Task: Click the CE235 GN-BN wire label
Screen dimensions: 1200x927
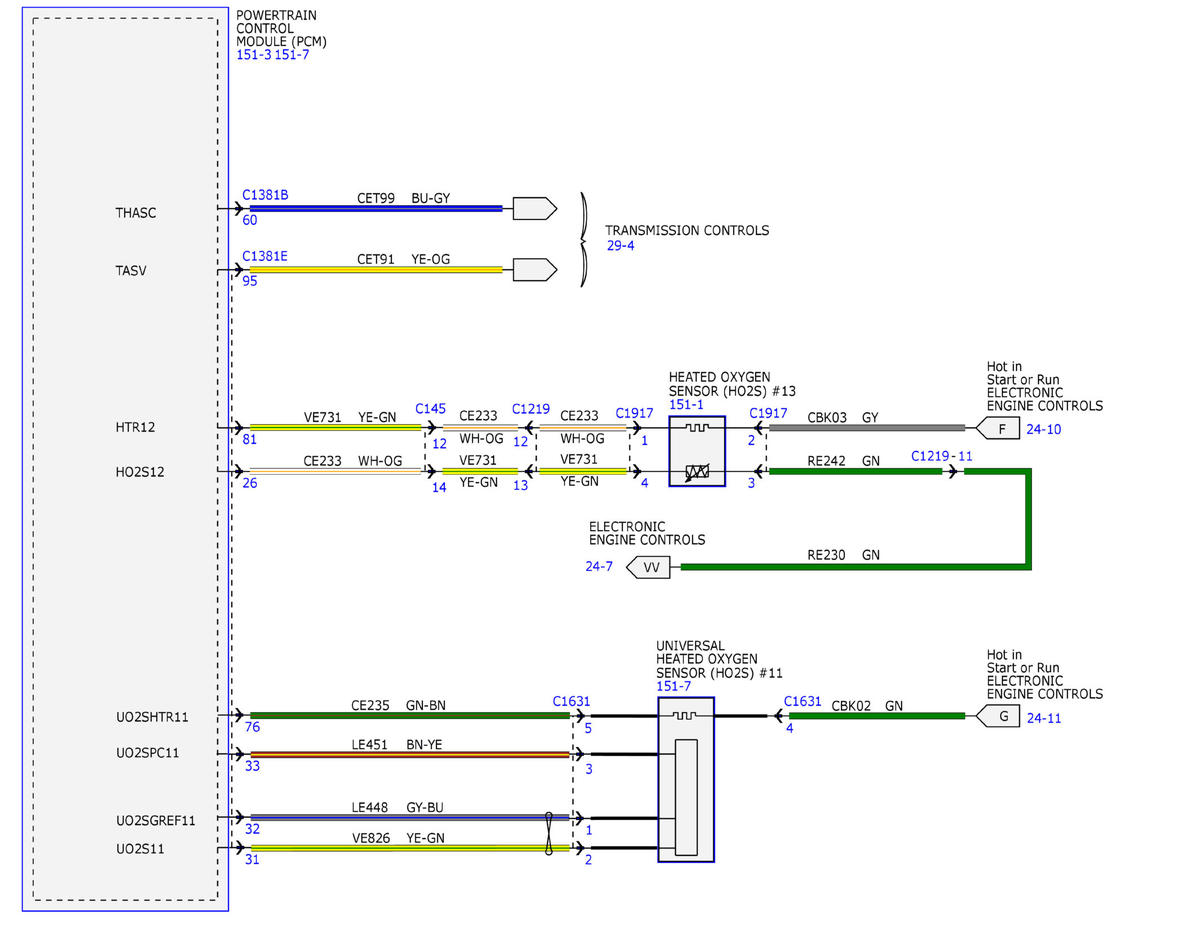Action: click(399, 705)
